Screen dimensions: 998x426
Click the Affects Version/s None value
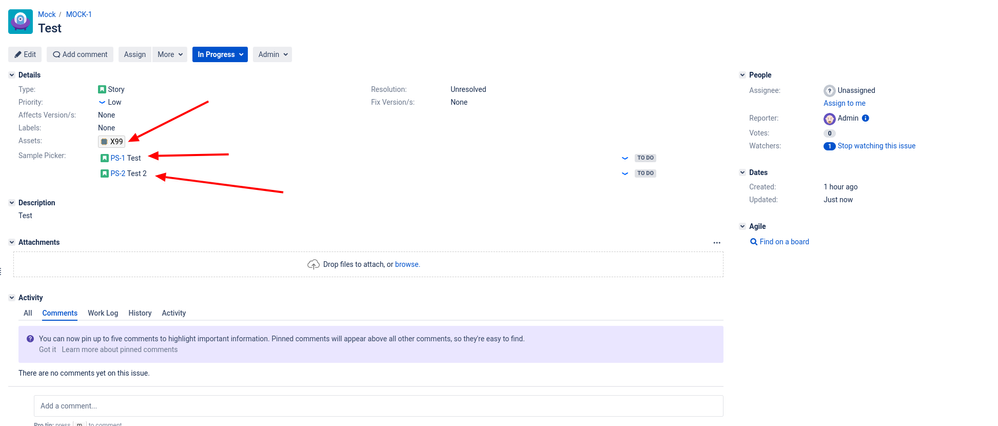(106, 115)
